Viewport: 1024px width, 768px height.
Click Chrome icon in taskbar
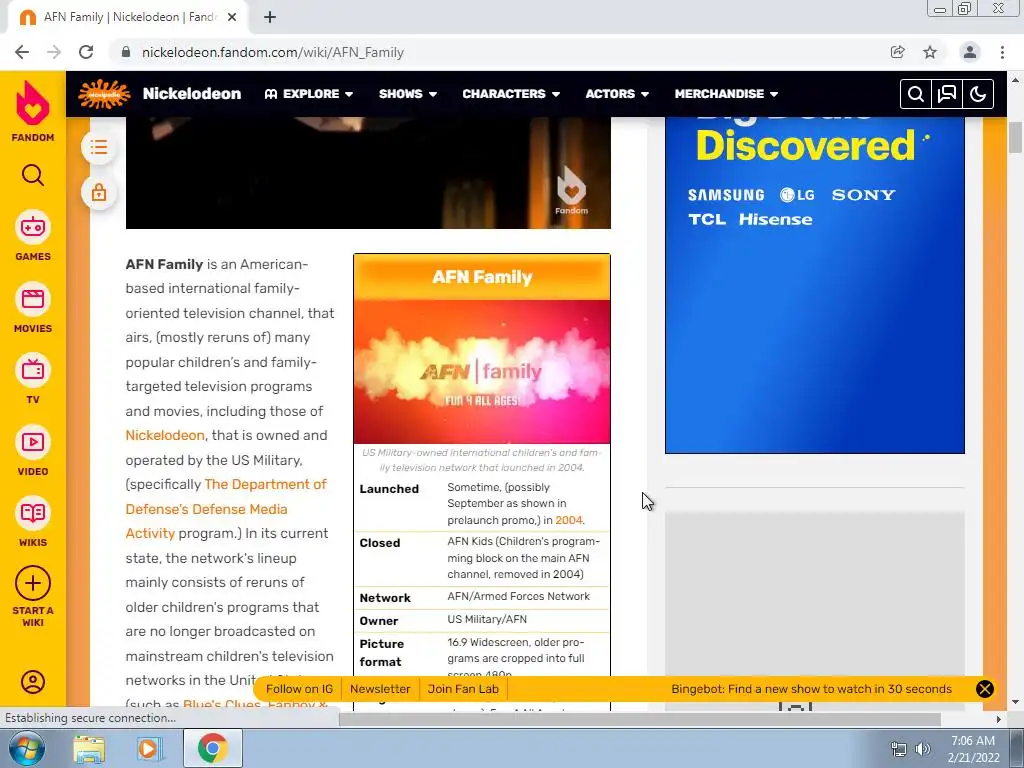click(212, 748)
